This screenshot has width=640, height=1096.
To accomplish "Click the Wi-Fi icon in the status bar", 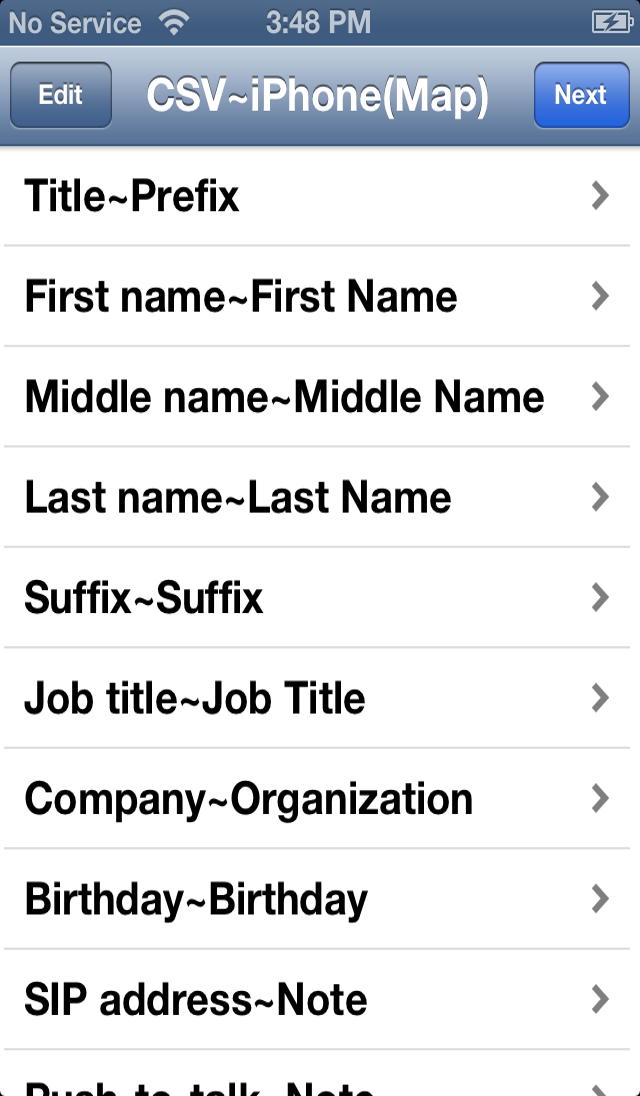I will (174, 22).
